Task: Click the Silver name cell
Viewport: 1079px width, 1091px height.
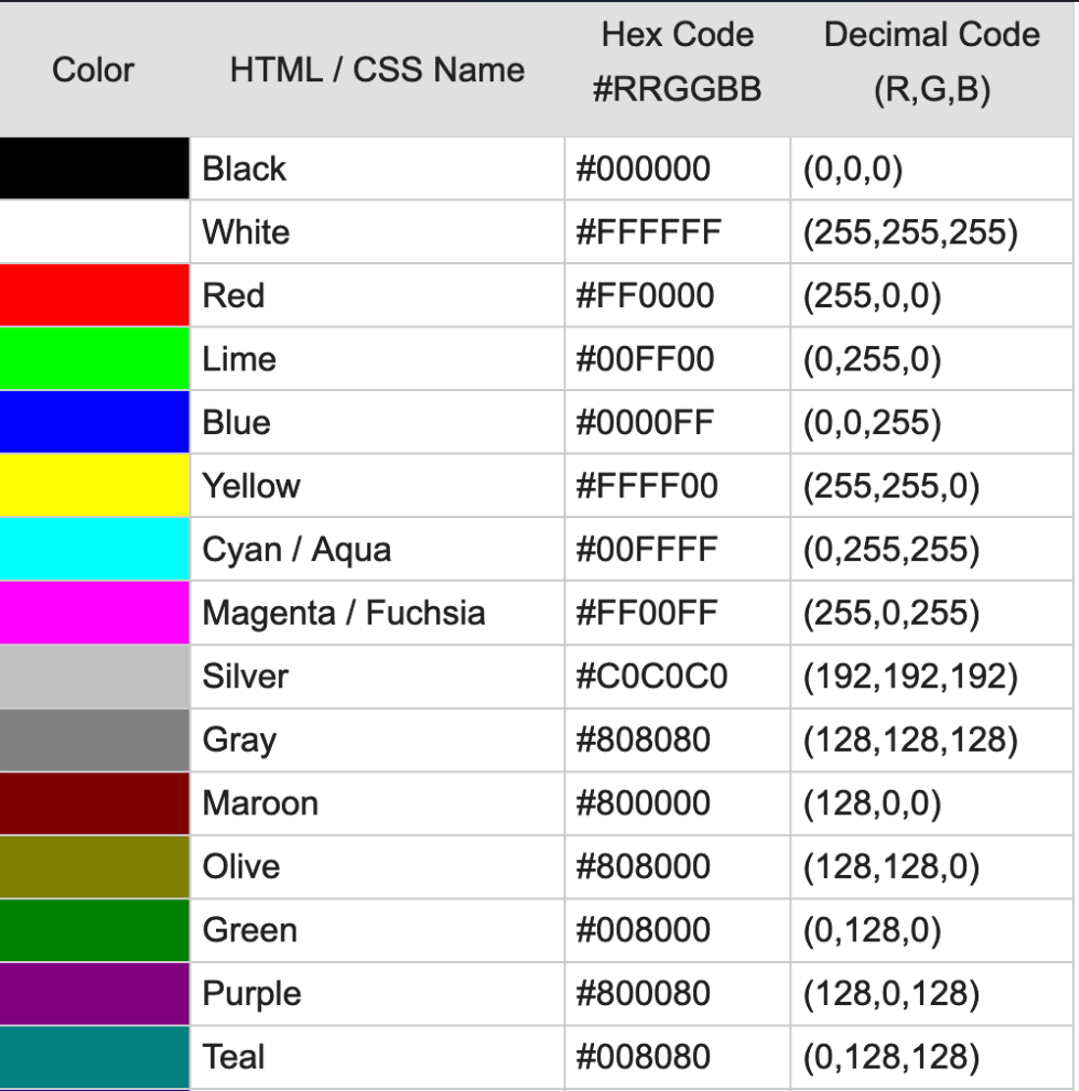Action: (x=245, y=677)
